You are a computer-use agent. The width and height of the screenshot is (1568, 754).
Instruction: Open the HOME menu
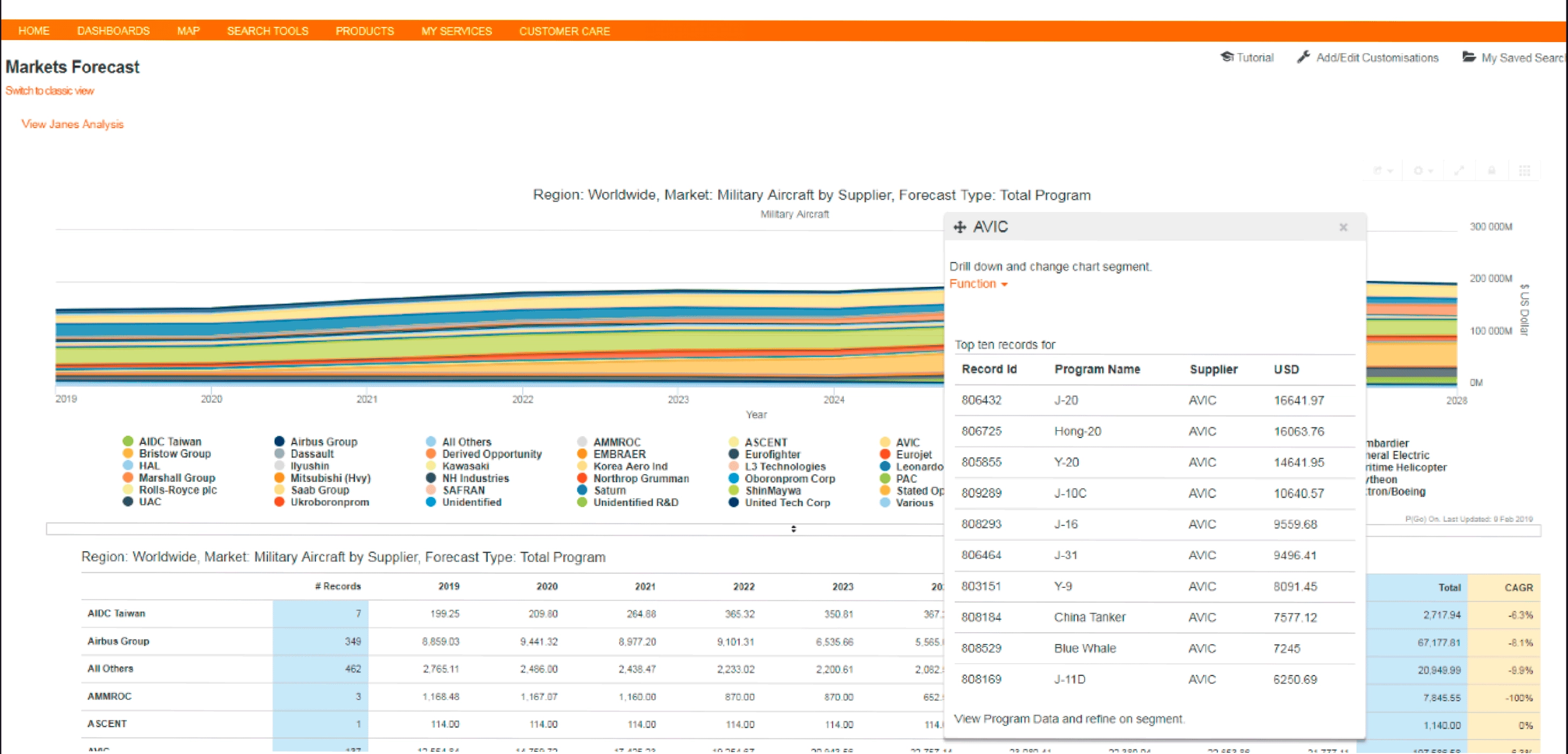pyautogui.click(x=33, y=30)
